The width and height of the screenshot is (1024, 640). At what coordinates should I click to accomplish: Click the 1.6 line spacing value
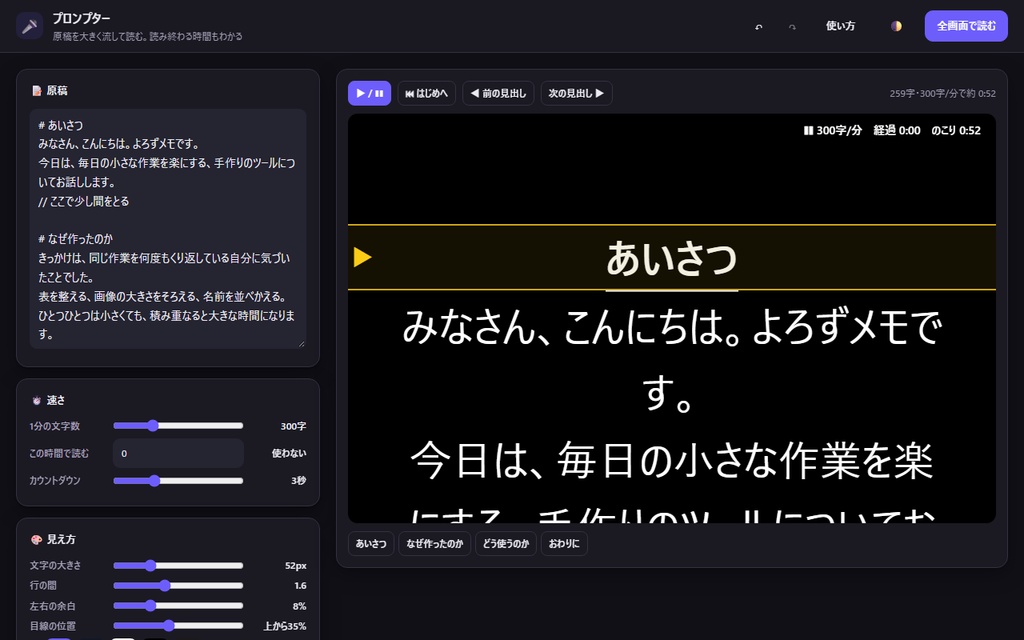tap(300, 586)
